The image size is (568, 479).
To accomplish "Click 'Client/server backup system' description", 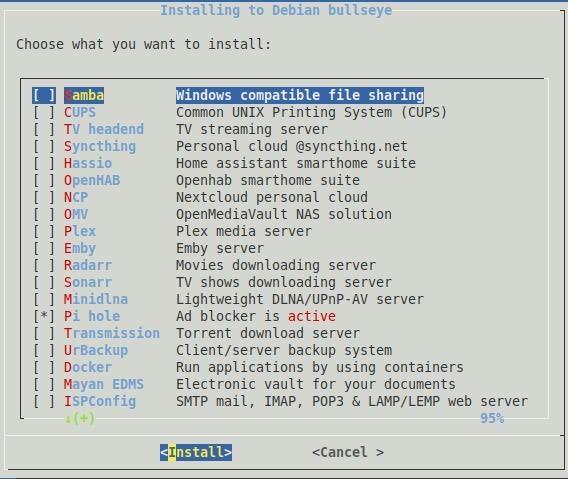I will click(284, 350).
